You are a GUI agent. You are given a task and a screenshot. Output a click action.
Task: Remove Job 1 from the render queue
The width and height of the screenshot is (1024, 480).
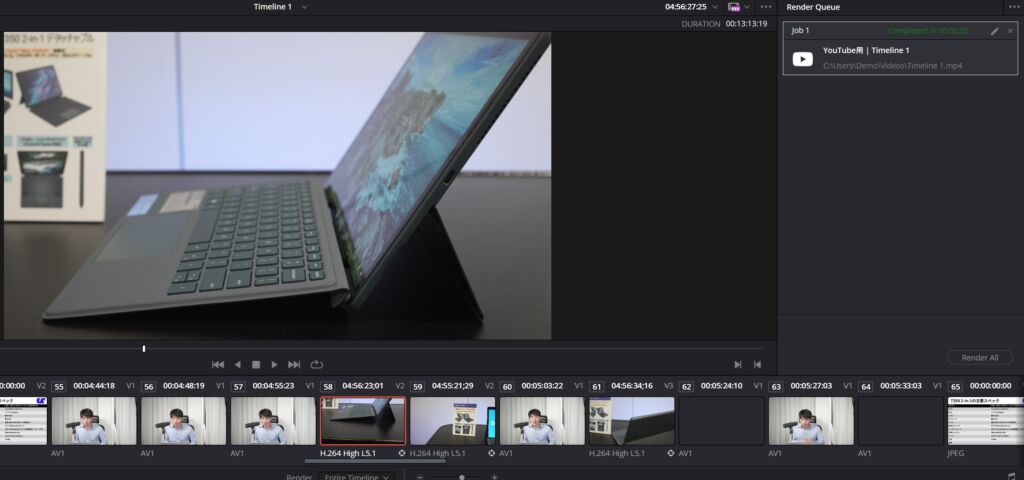(1010, 31)
